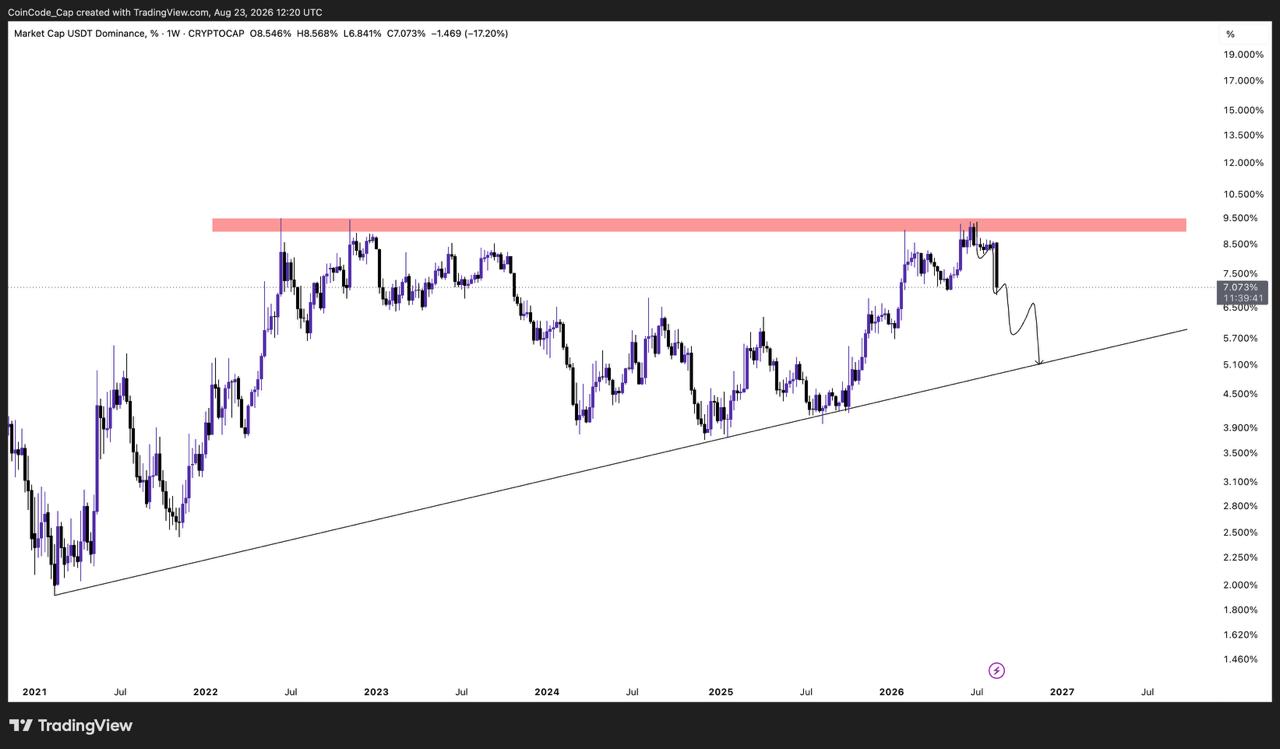Click the 3.100% price axis label
This screenshot has width=1280, height=749.
(1243, 482)
